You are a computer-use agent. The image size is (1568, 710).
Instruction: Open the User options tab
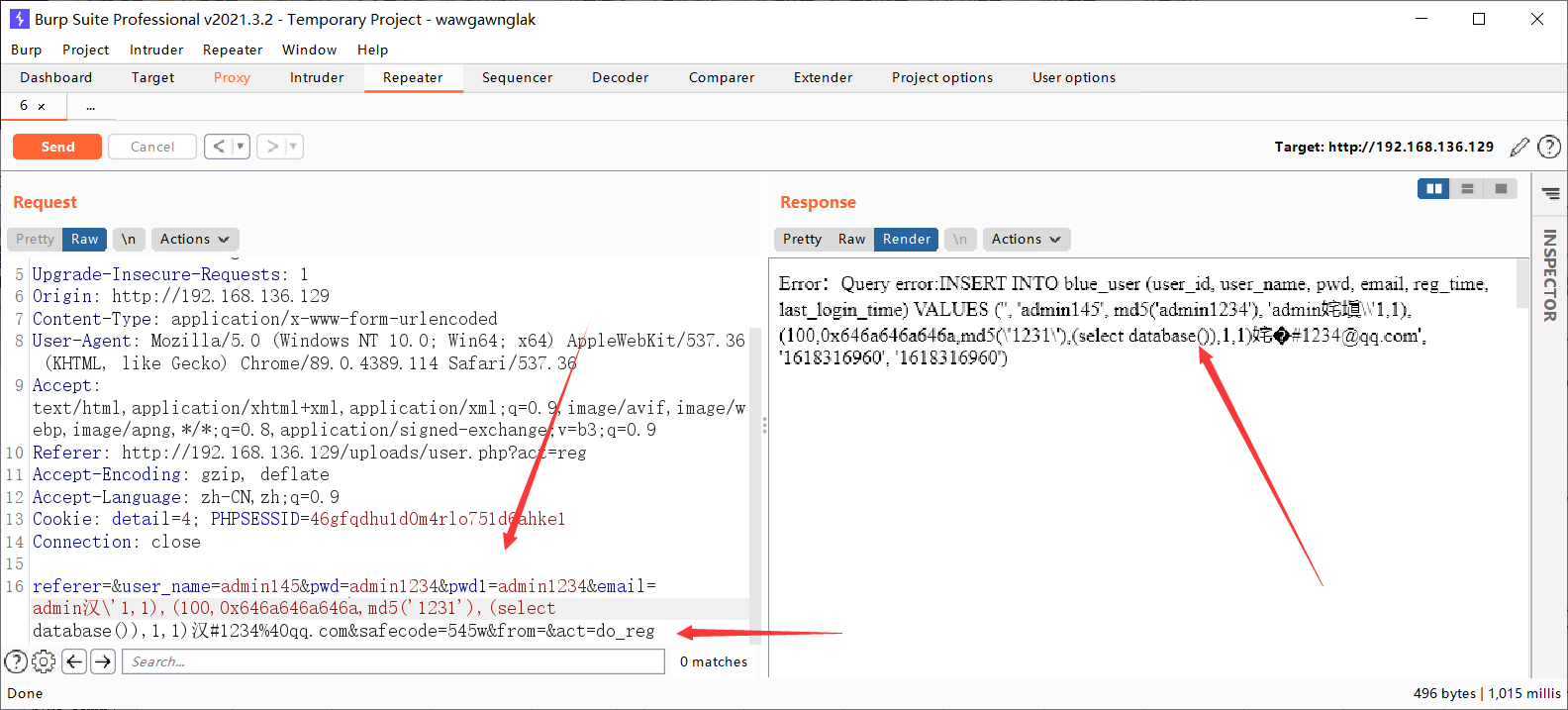click(x=1074, y=77)
